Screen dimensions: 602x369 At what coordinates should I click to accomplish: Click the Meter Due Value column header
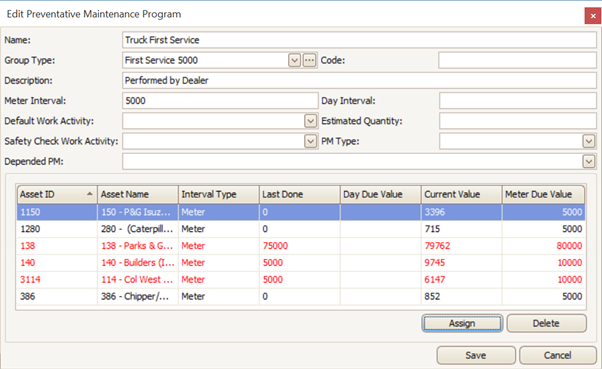click(543, 194)
